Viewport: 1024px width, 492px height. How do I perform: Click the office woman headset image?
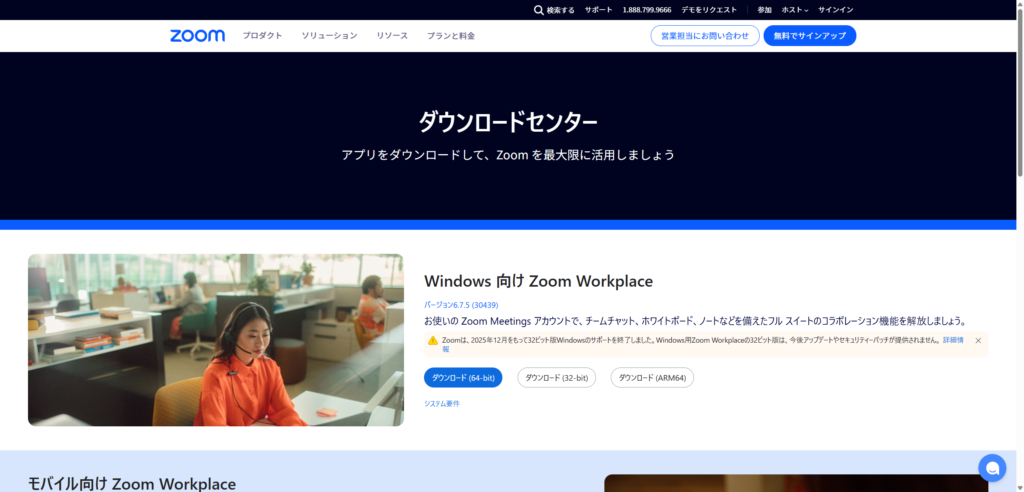point(215,340)
